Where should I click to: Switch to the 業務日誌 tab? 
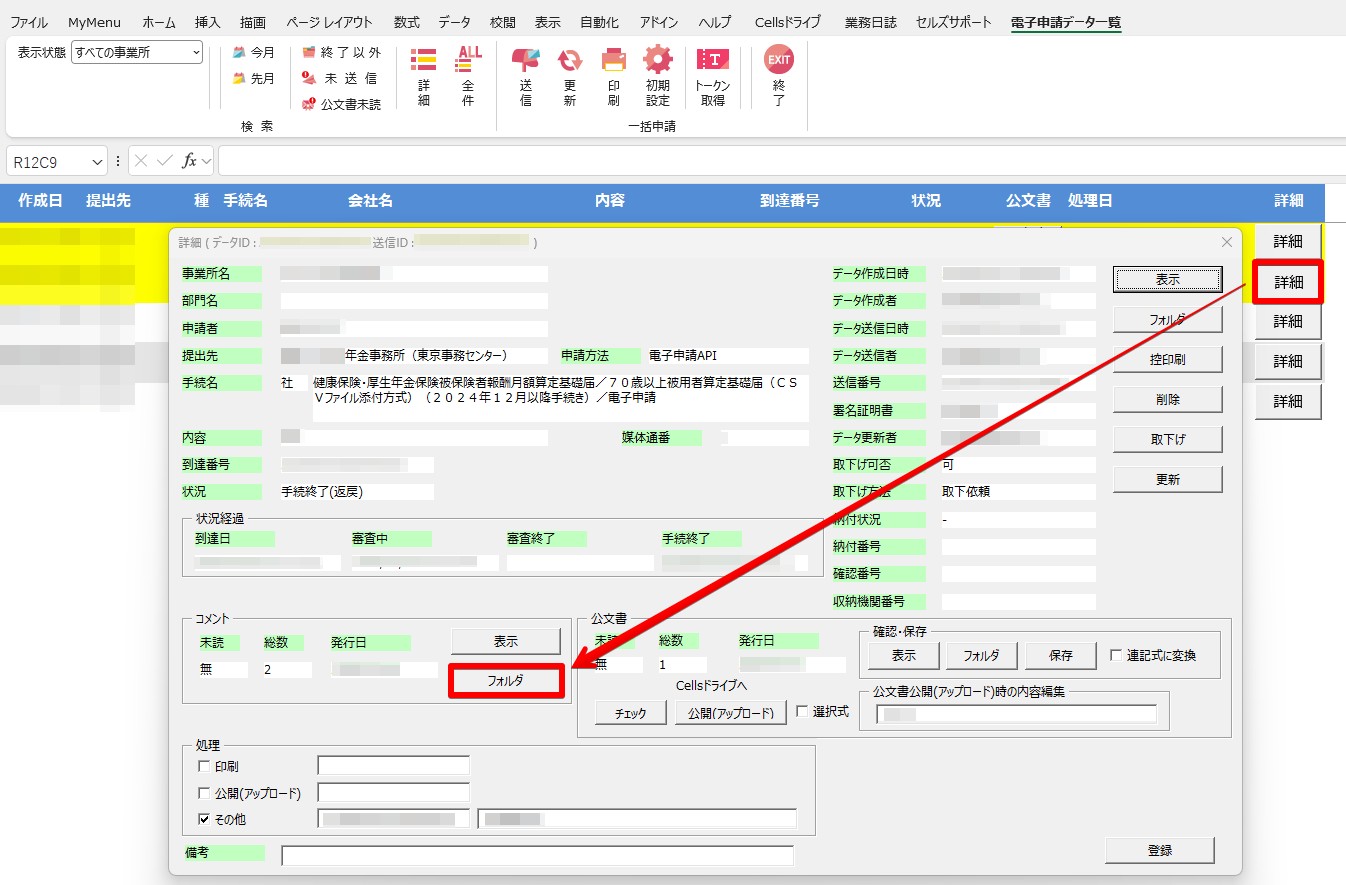870,22
